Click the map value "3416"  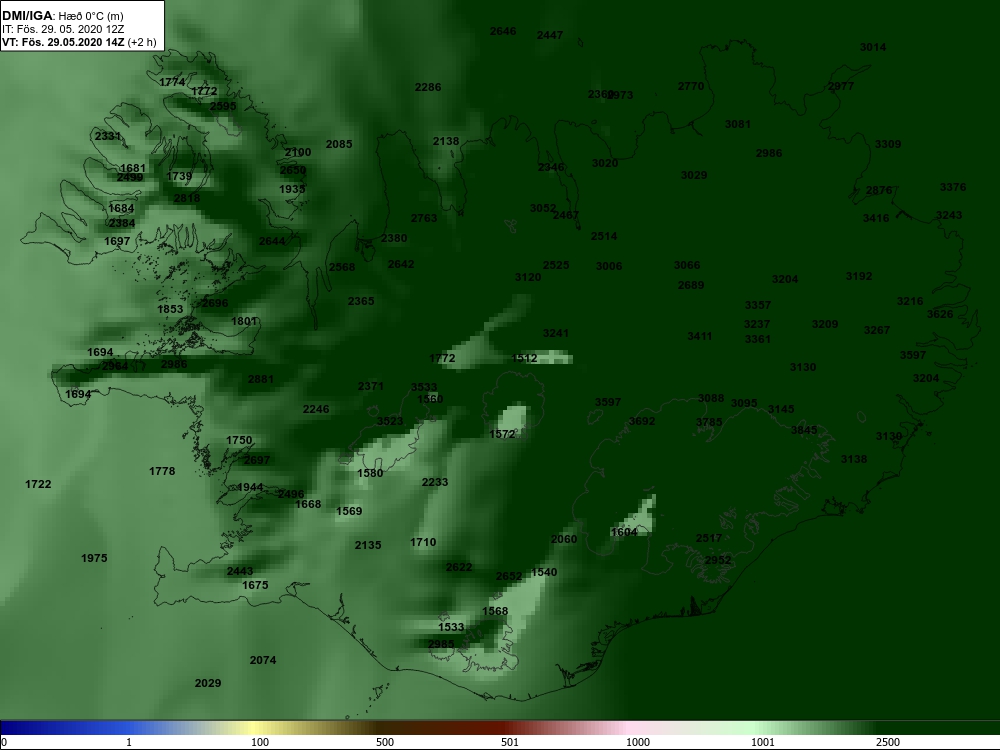[876, 218]
